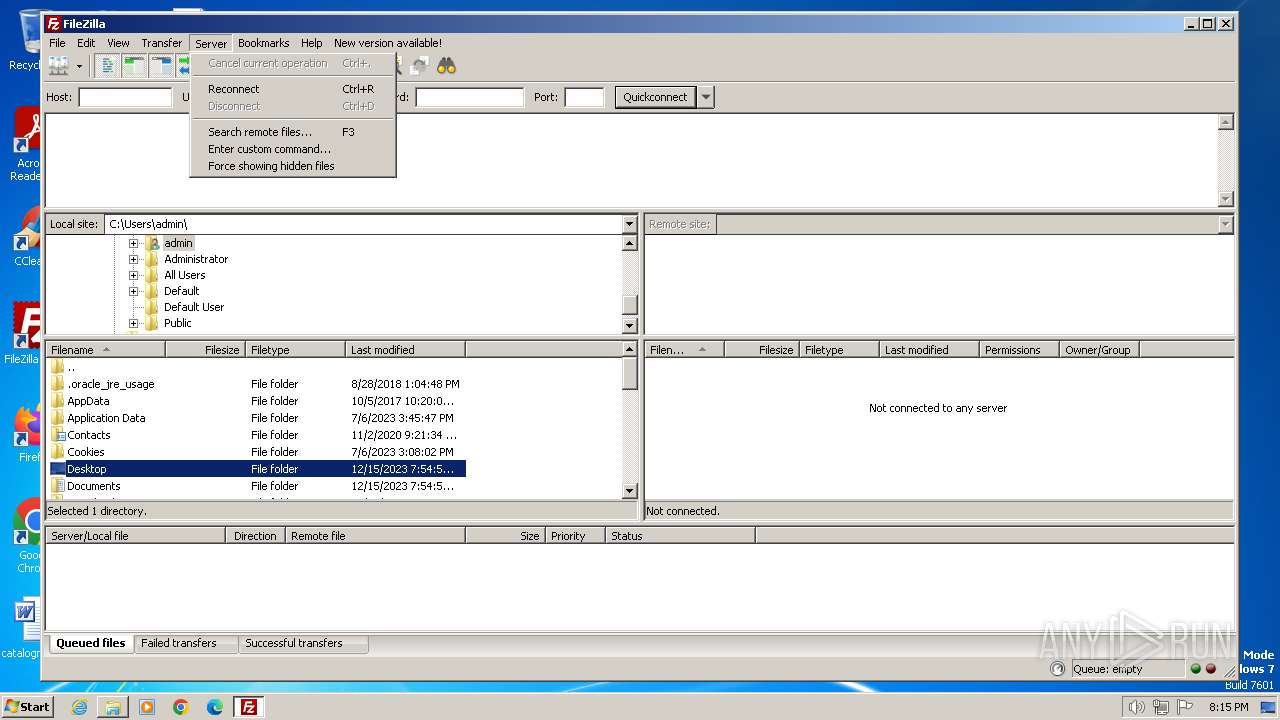Click the synchronized browsing toolbar icon

[420, 66]
